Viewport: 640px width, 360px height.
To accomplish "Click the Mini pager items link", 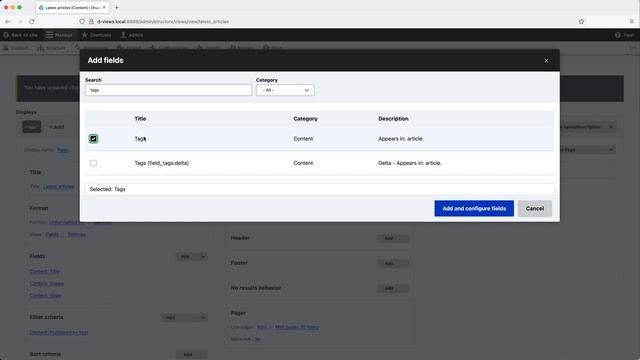I will (297, 327).
